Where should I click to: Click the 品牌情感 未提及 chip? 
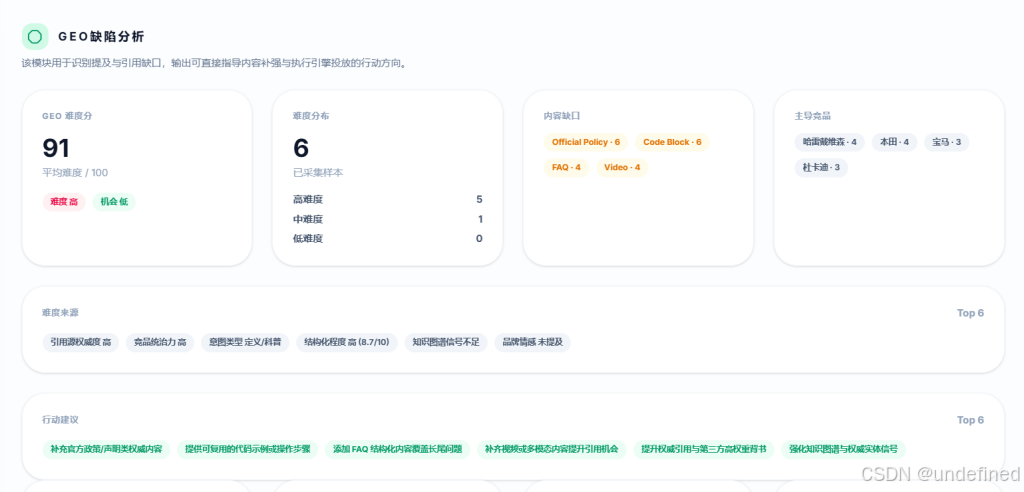tap(532, 342)
